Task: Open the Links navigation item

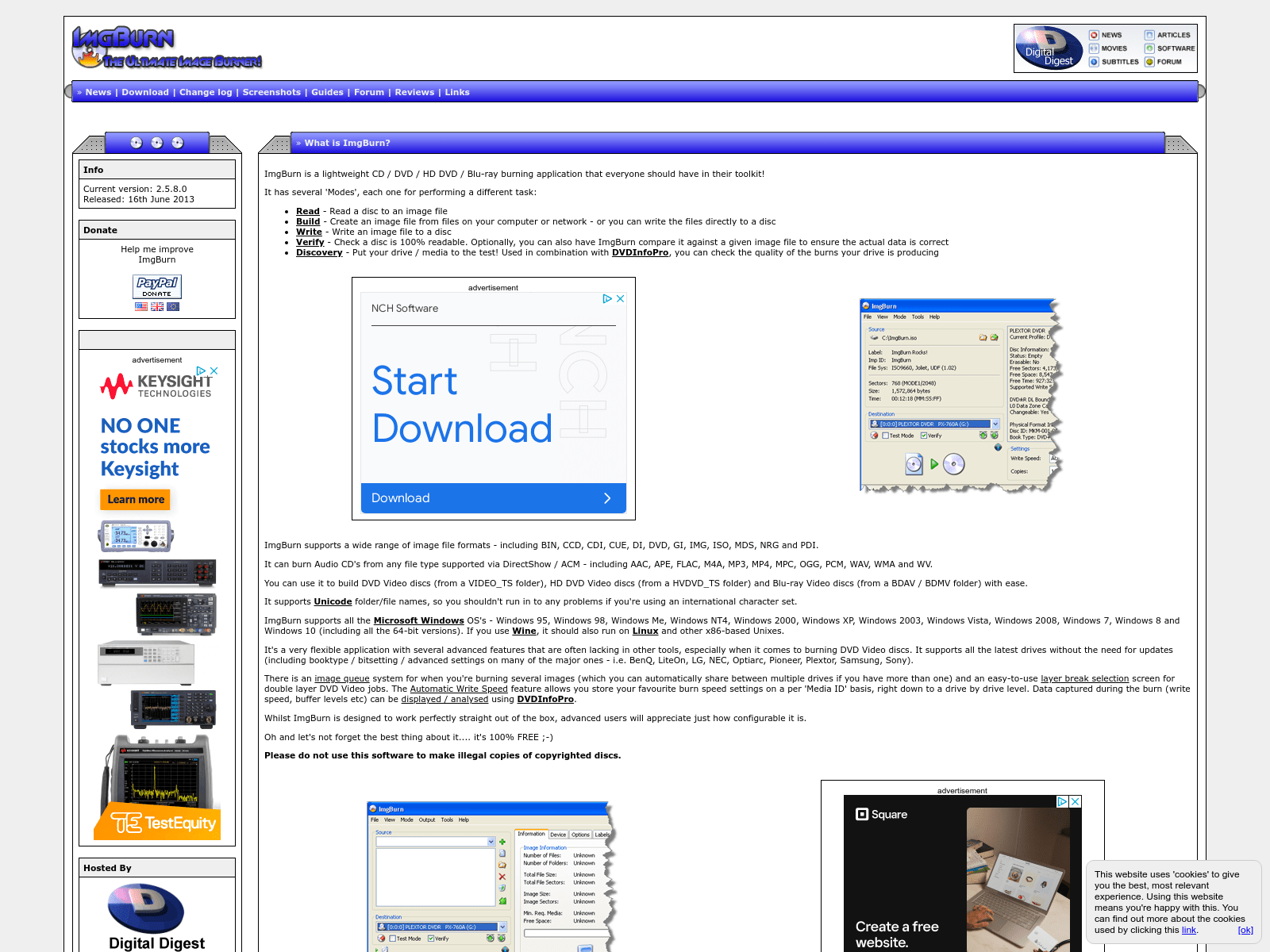Action: tap(457, 92)
